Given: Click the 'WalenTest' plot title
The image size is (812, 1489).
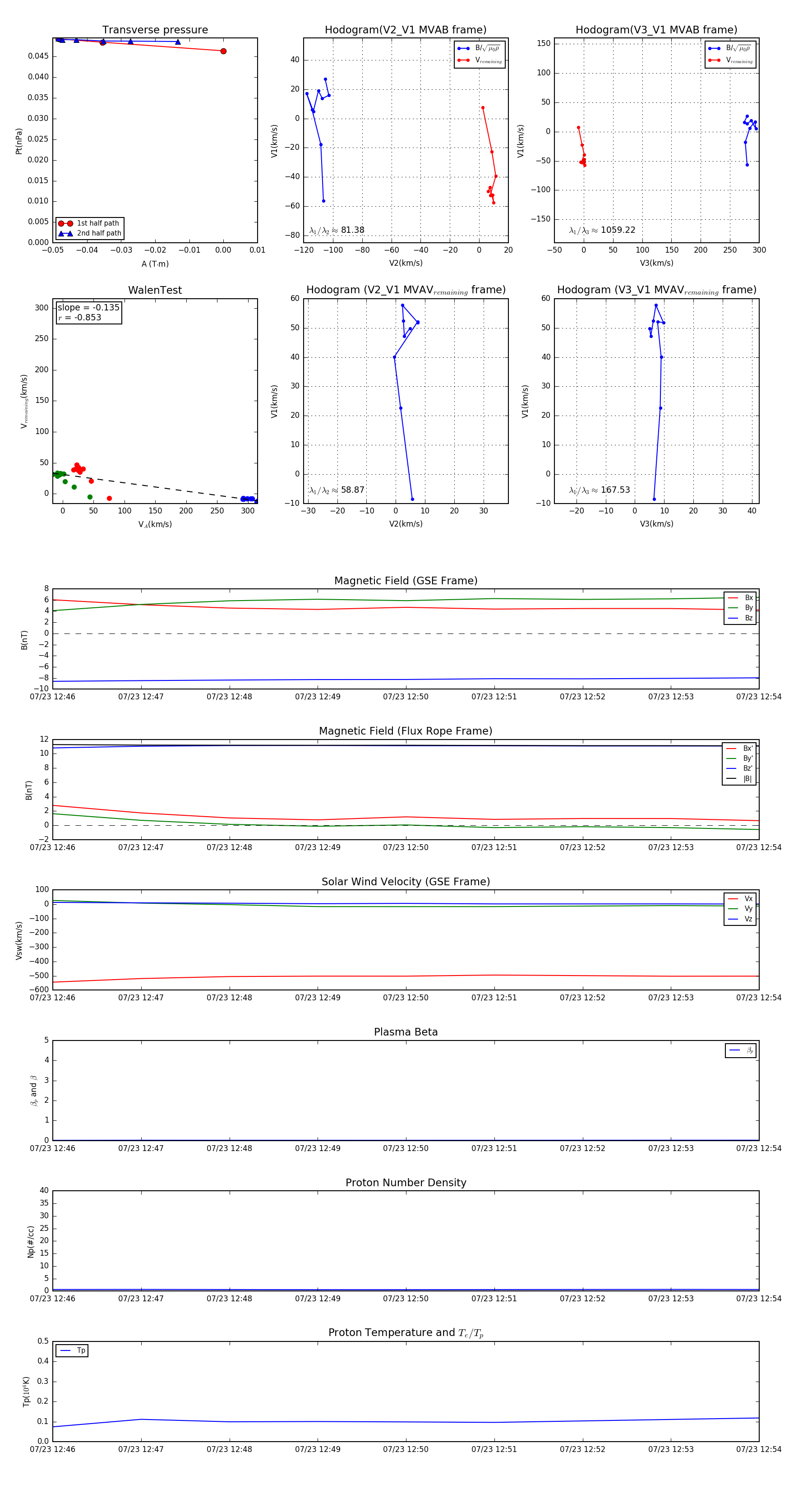Looking at the screenshot, I should click(x=155, y=290).
